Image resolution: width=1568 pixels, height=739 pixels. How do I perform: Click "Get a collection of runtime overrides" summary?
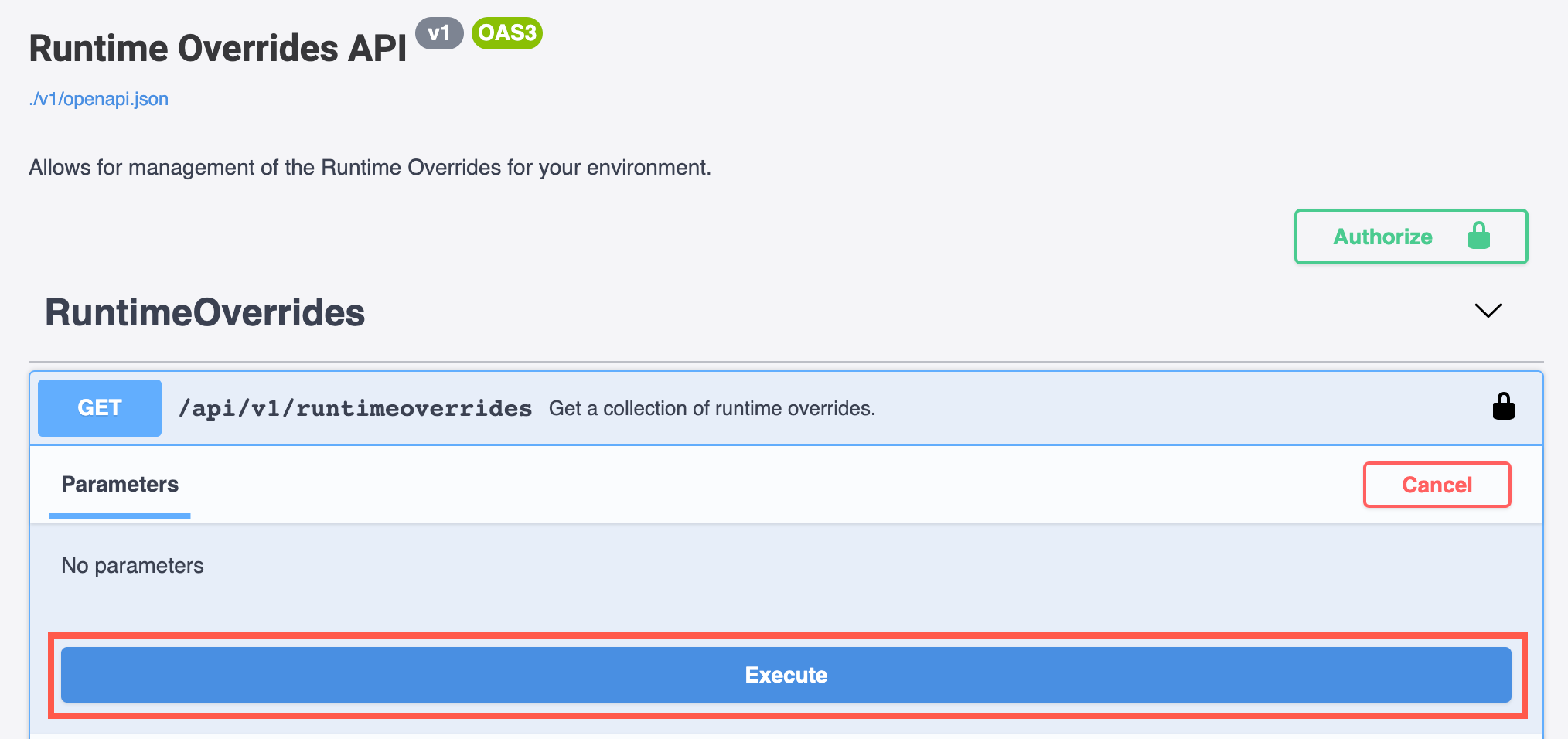click(x=711, y=408)
